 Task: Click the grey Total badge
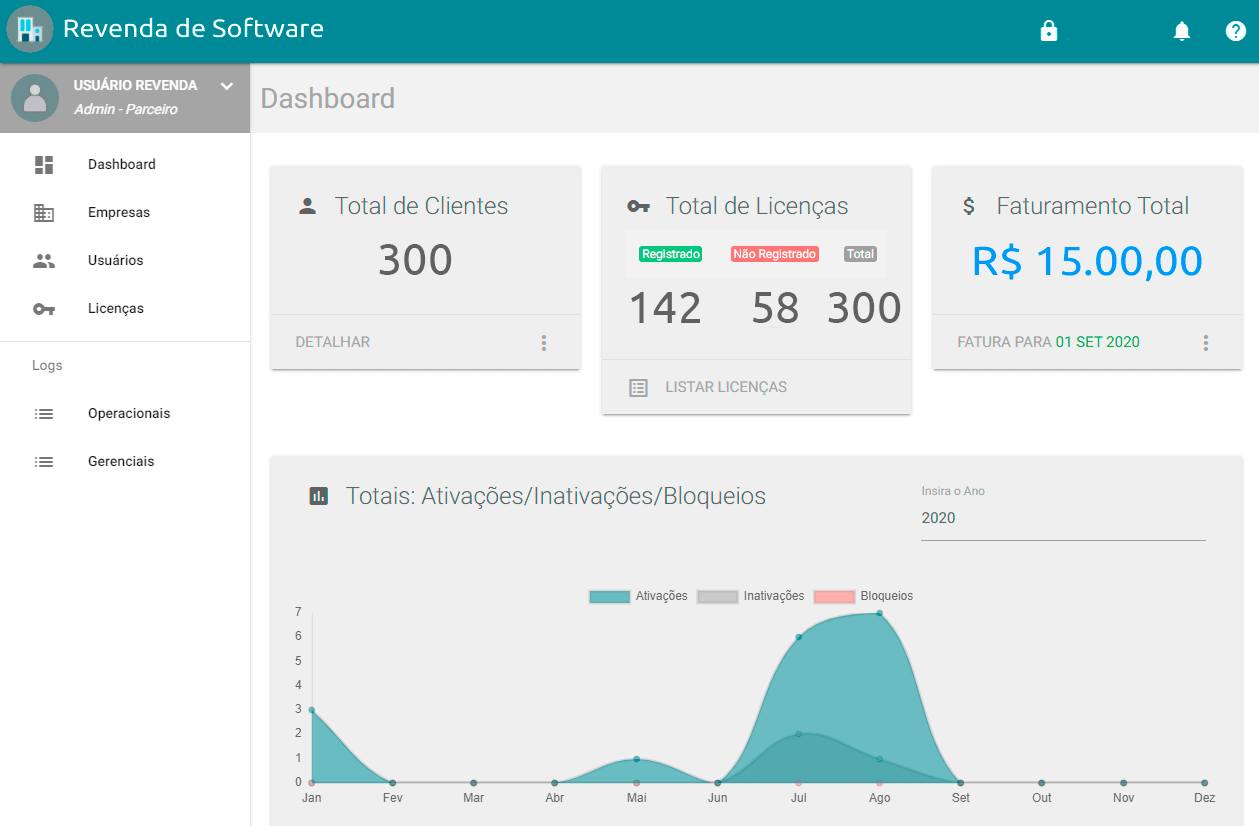point(860,254)
